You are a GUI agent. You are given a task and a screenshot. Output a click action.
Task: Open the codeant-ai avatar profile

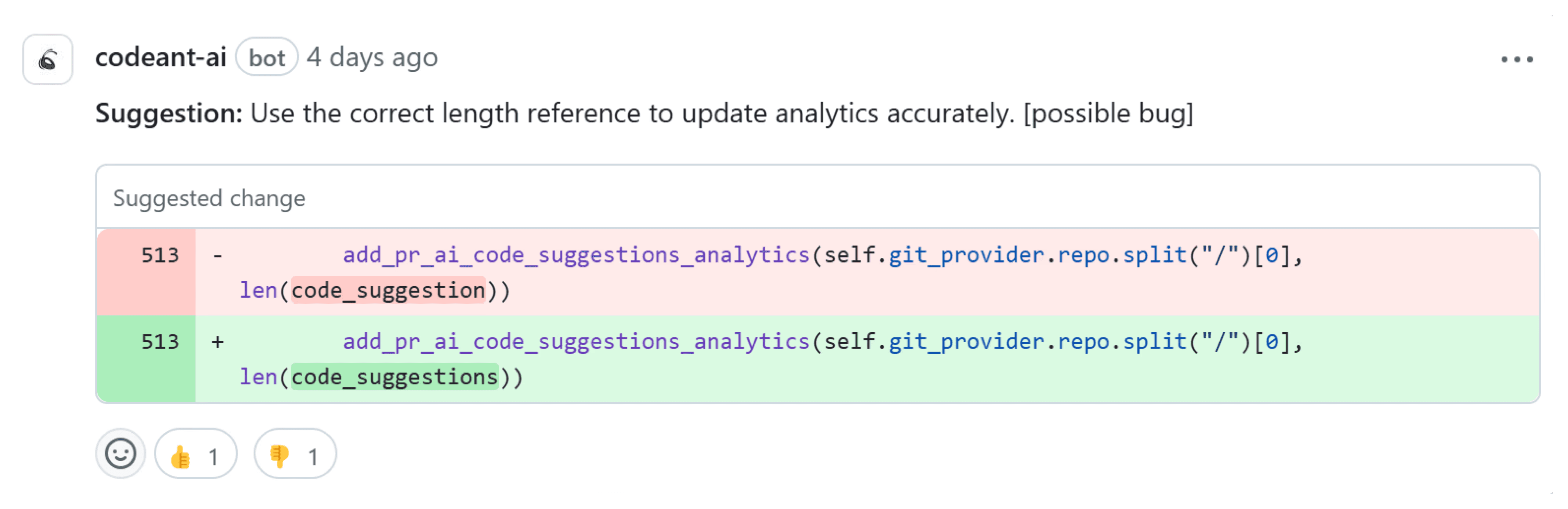pos(47,59)
